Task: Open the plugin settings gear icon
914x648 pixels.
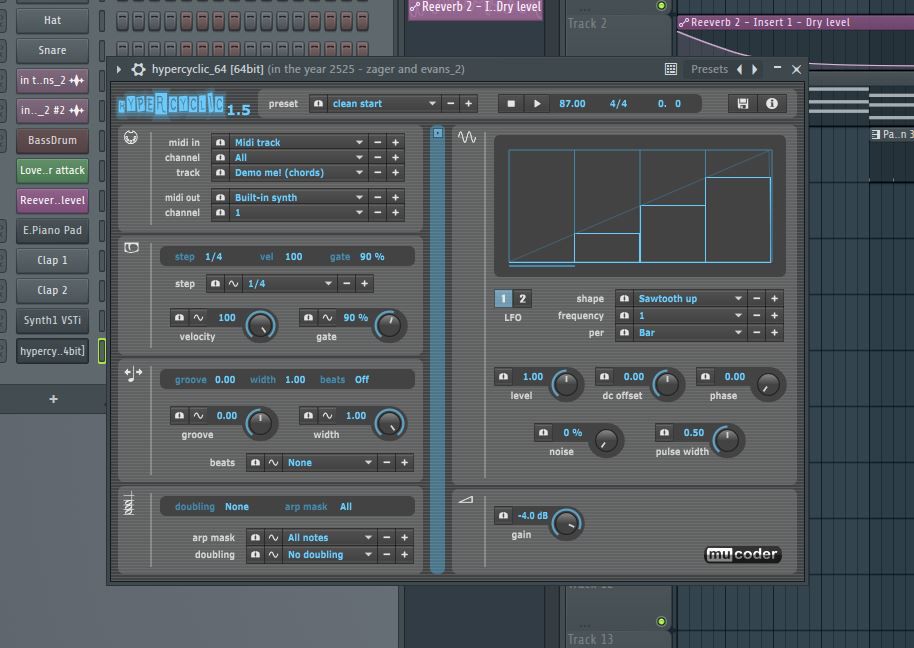Action: [x=138, y=69]
